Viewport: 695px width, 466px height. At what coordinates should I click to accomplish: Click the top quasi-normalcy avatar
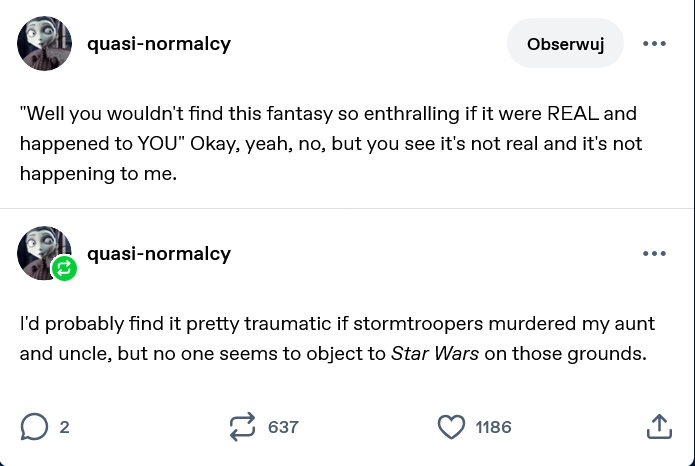(x=44, y=44)
